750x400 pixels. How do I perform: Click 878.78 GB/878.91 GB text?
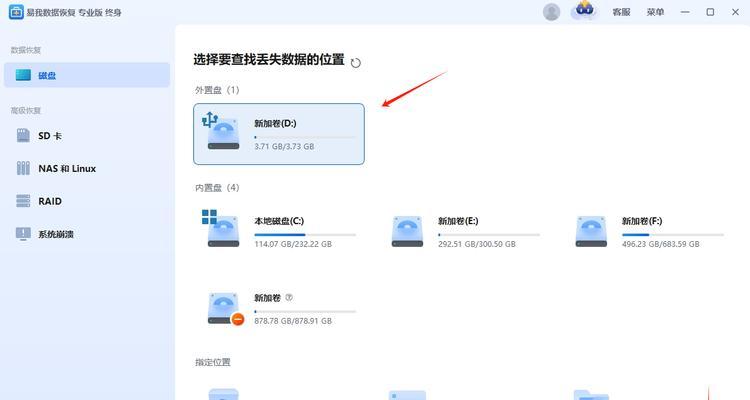293,321
